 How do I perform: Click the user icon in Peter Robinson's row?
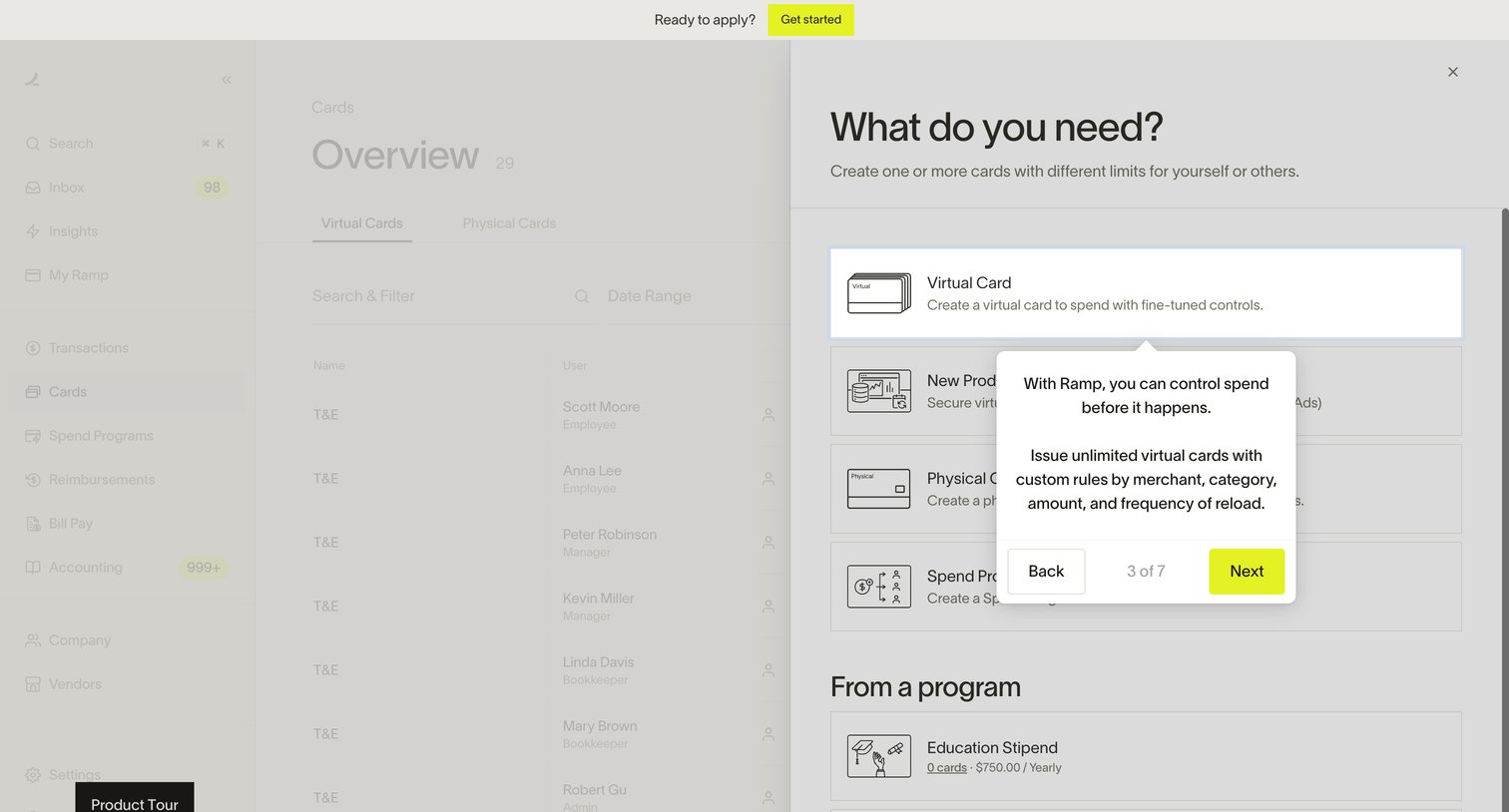(768, 542)
